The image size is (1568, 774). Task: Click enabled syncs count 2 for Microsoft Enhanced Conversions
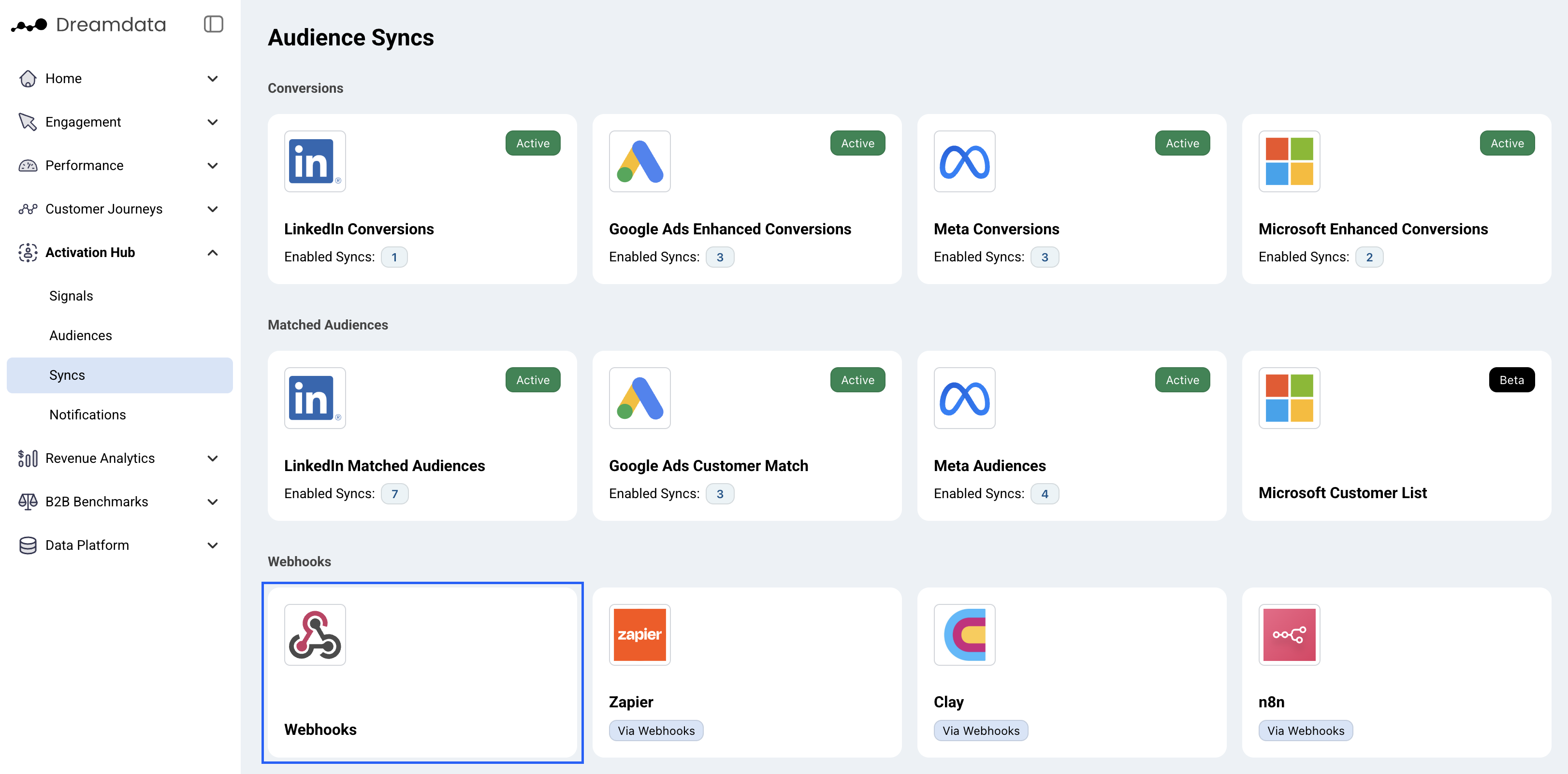click(x=1369, y=257)
